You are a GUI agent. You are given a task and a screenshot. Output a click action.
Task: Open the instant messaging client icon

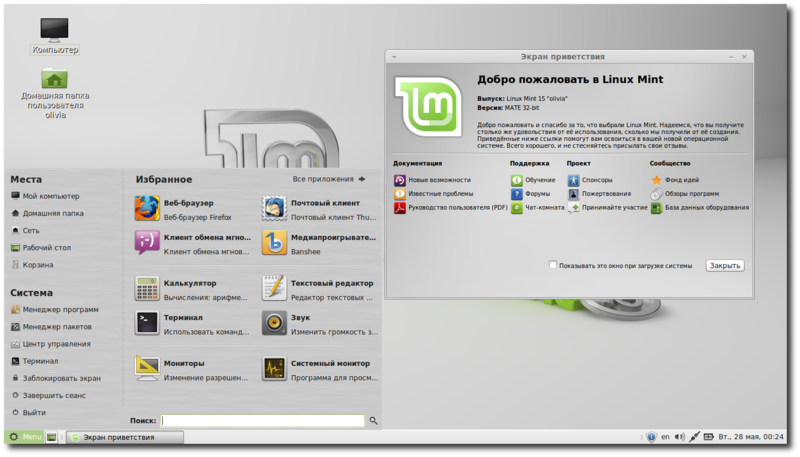(147, 243)
